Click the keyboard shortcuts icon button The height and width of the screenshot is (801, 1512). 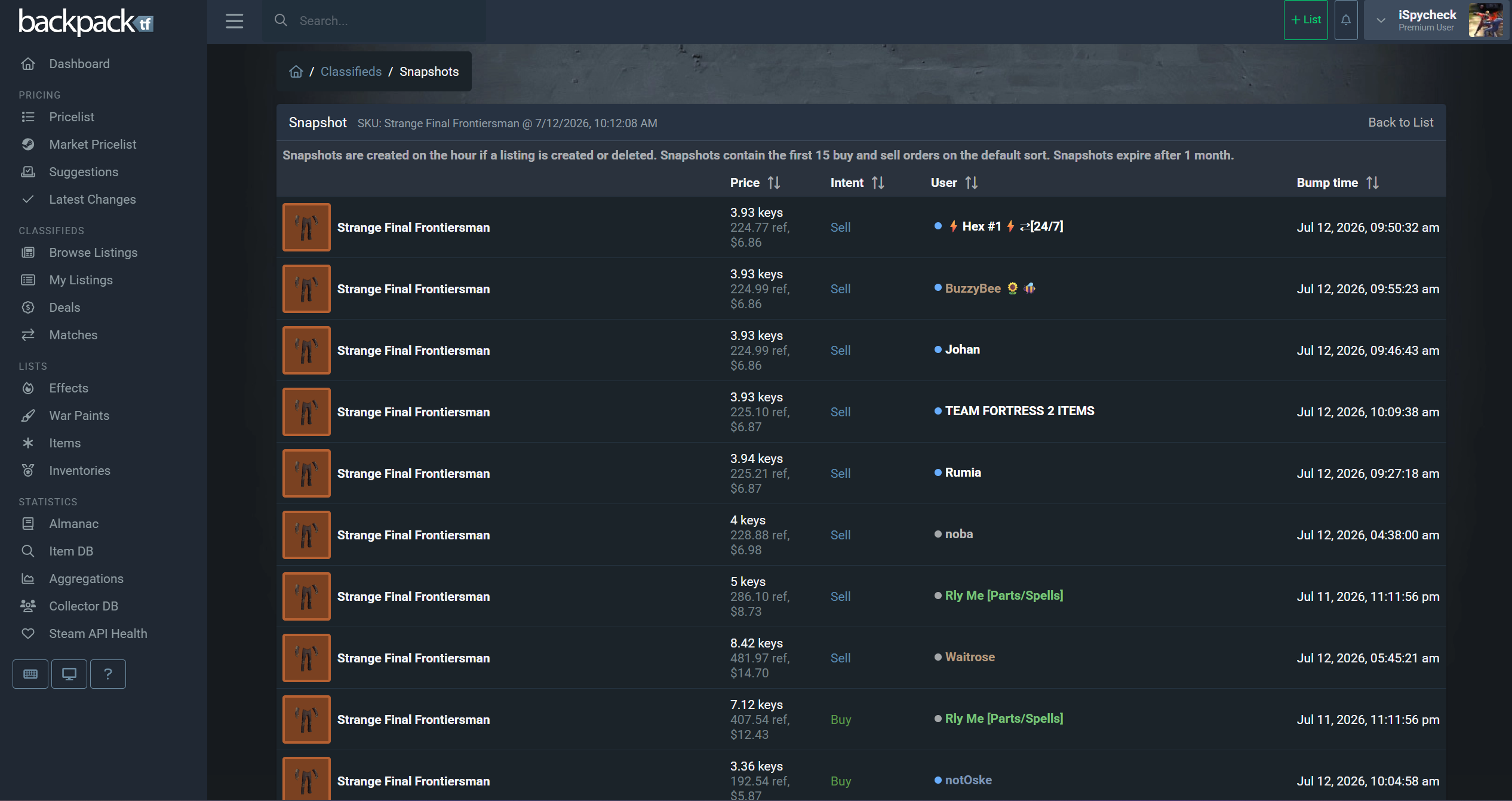(30, 674)
